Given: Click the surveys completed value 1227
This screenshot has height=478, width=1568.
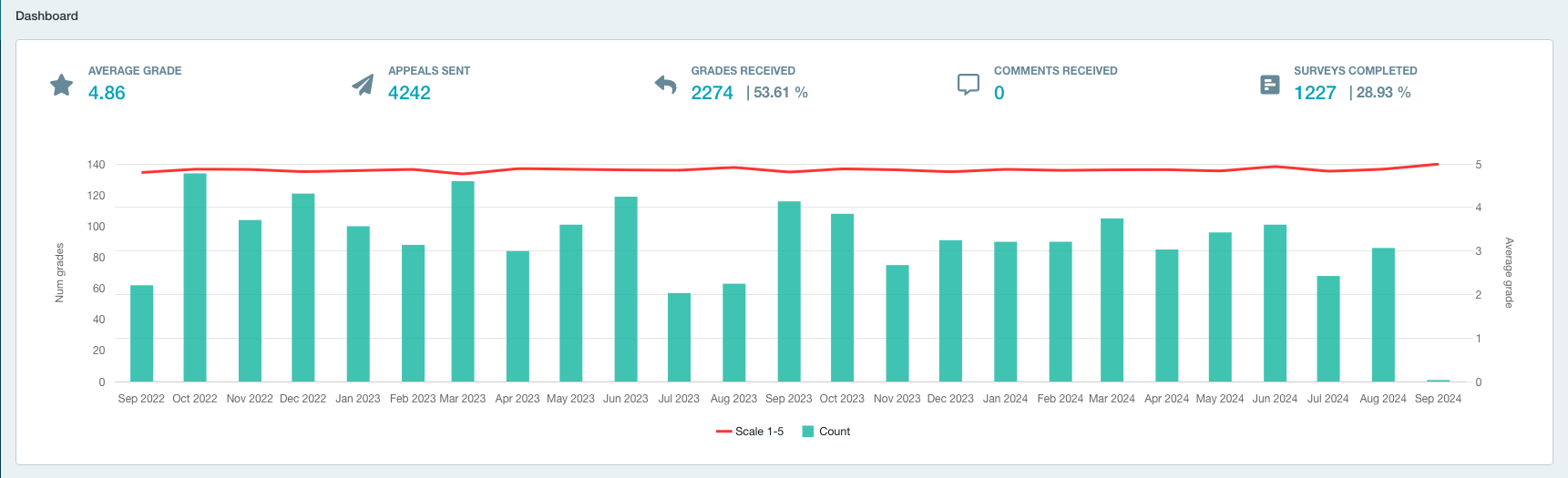Looking at the screenshot, I should point(1315,93).
